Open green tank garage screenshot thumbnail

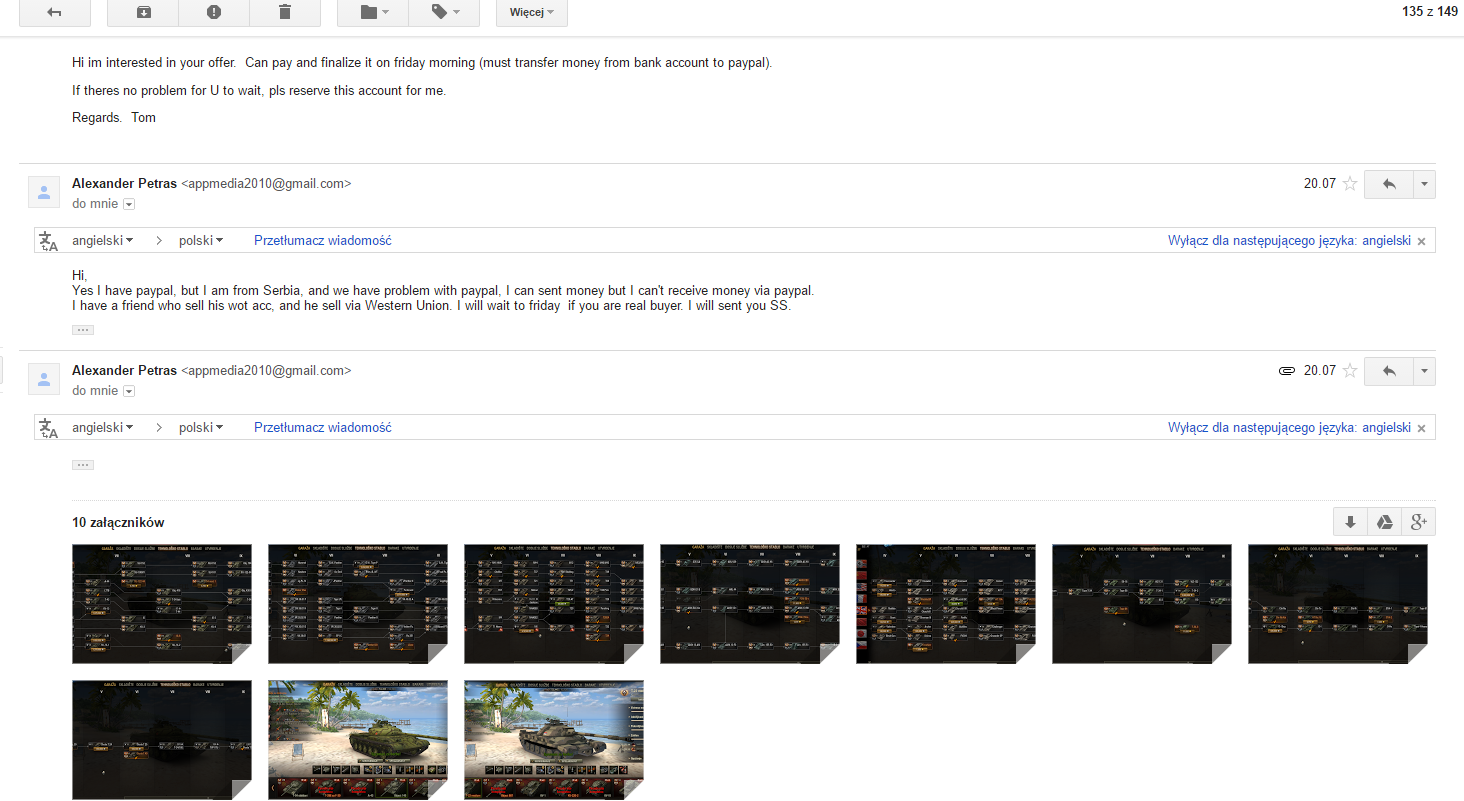click(x=358, y=740)
